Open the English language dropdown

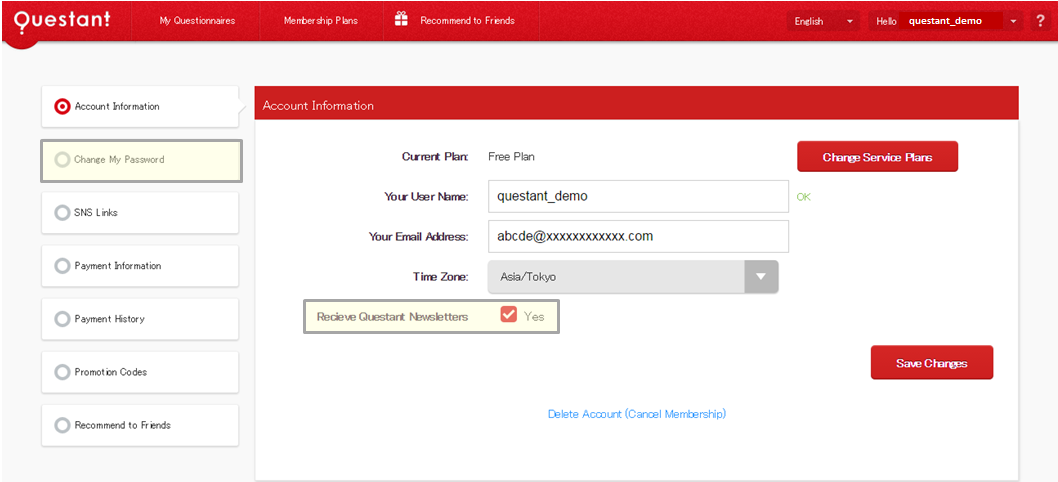[823, 21]
